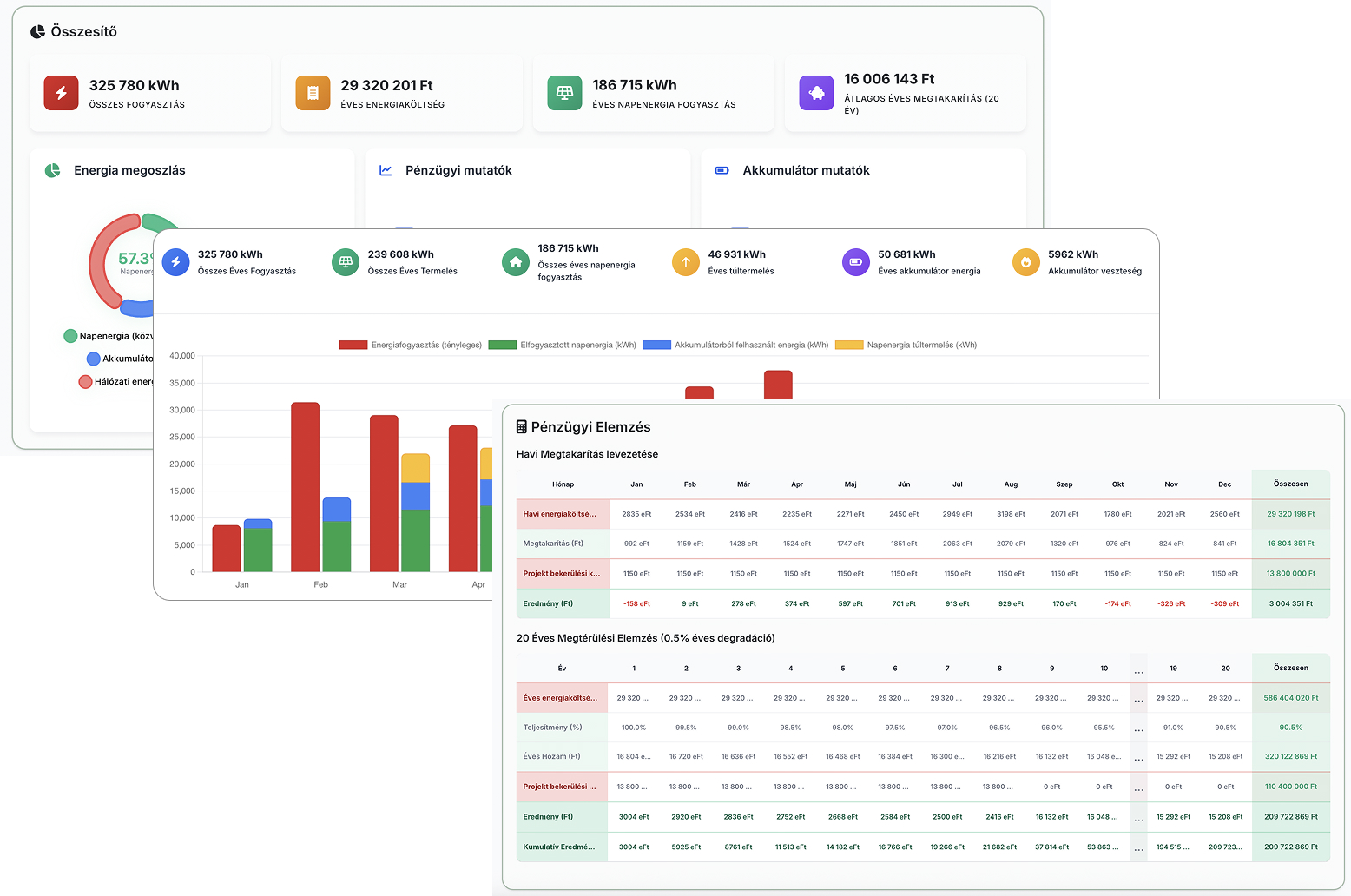Click the purple piggy bank savings icon

coord(816,93)
